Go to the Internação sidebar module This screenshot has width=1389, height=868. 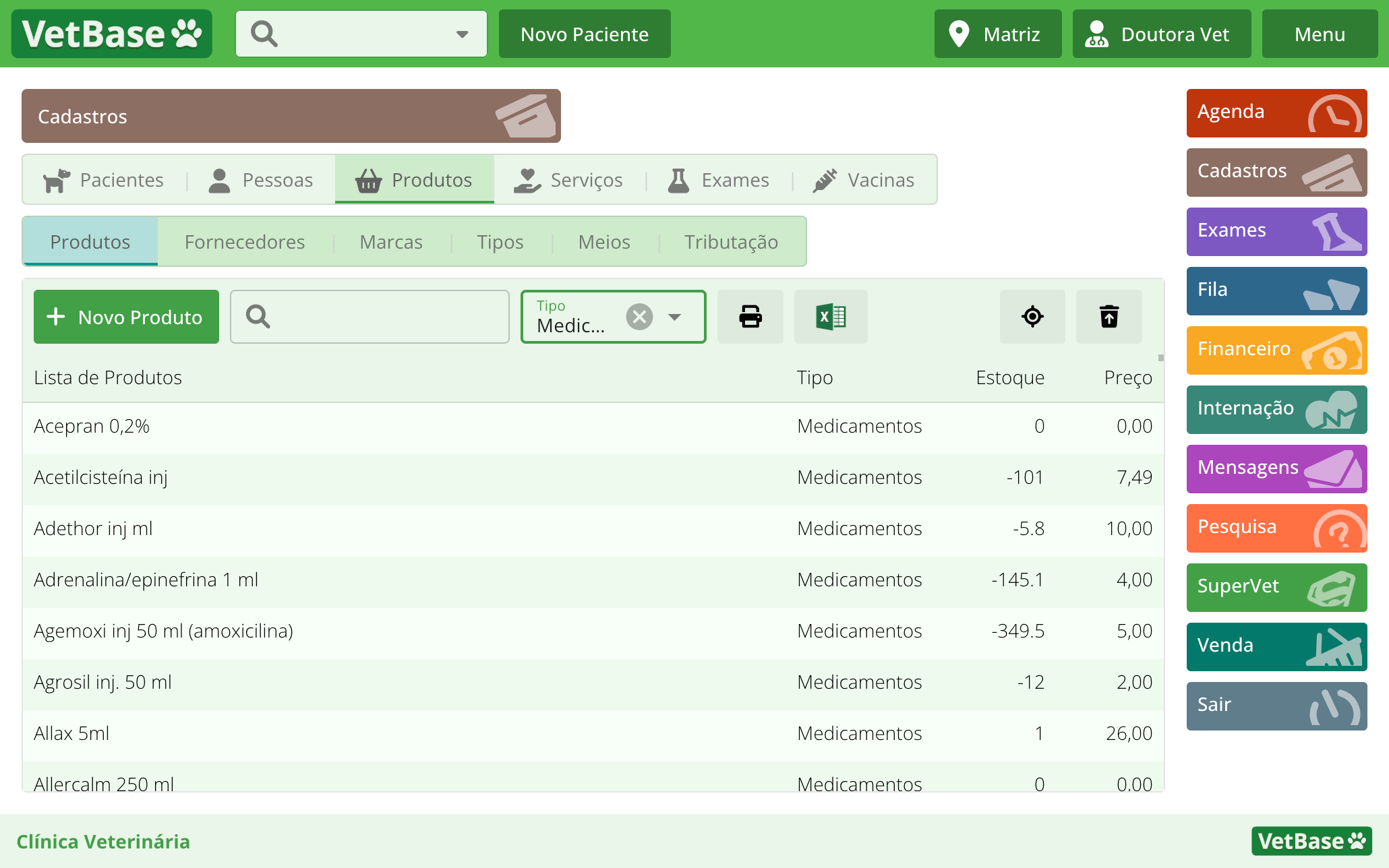point(1276,409)
